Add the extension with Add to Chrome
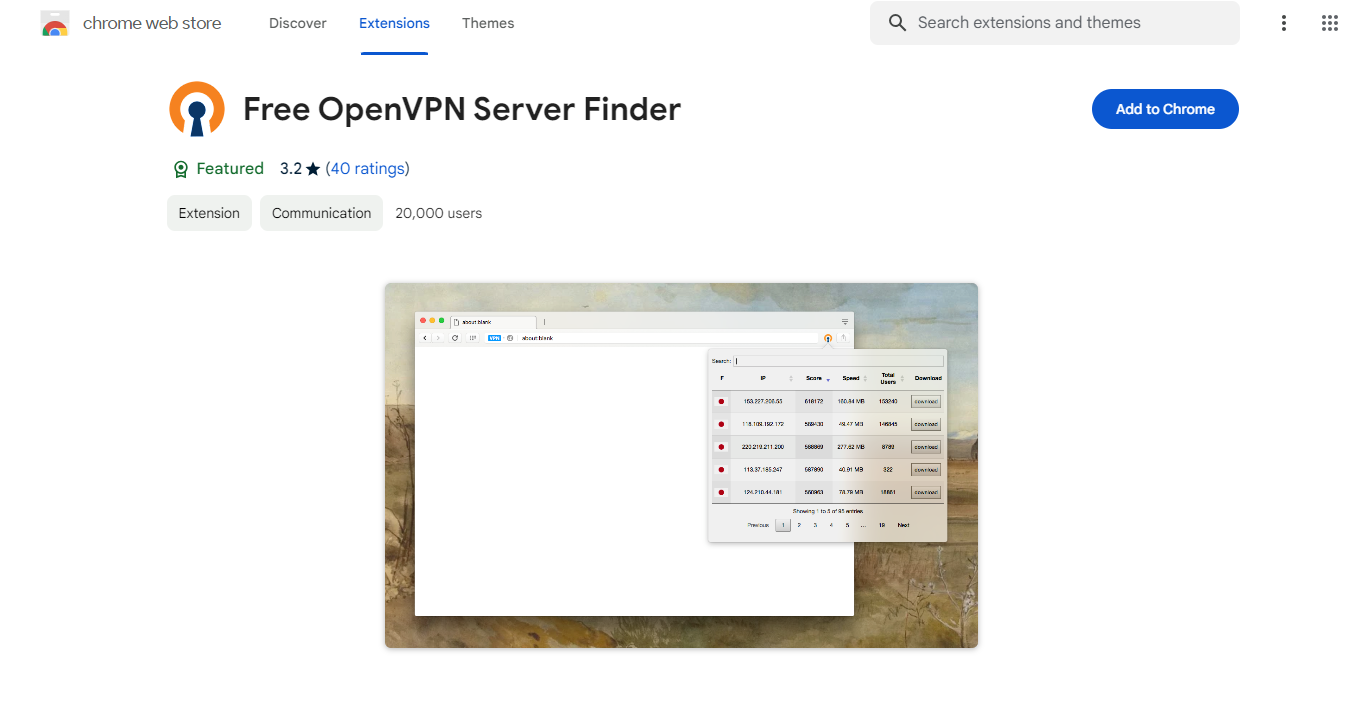The image size is (1348, 702). [x=1165, y=109]
